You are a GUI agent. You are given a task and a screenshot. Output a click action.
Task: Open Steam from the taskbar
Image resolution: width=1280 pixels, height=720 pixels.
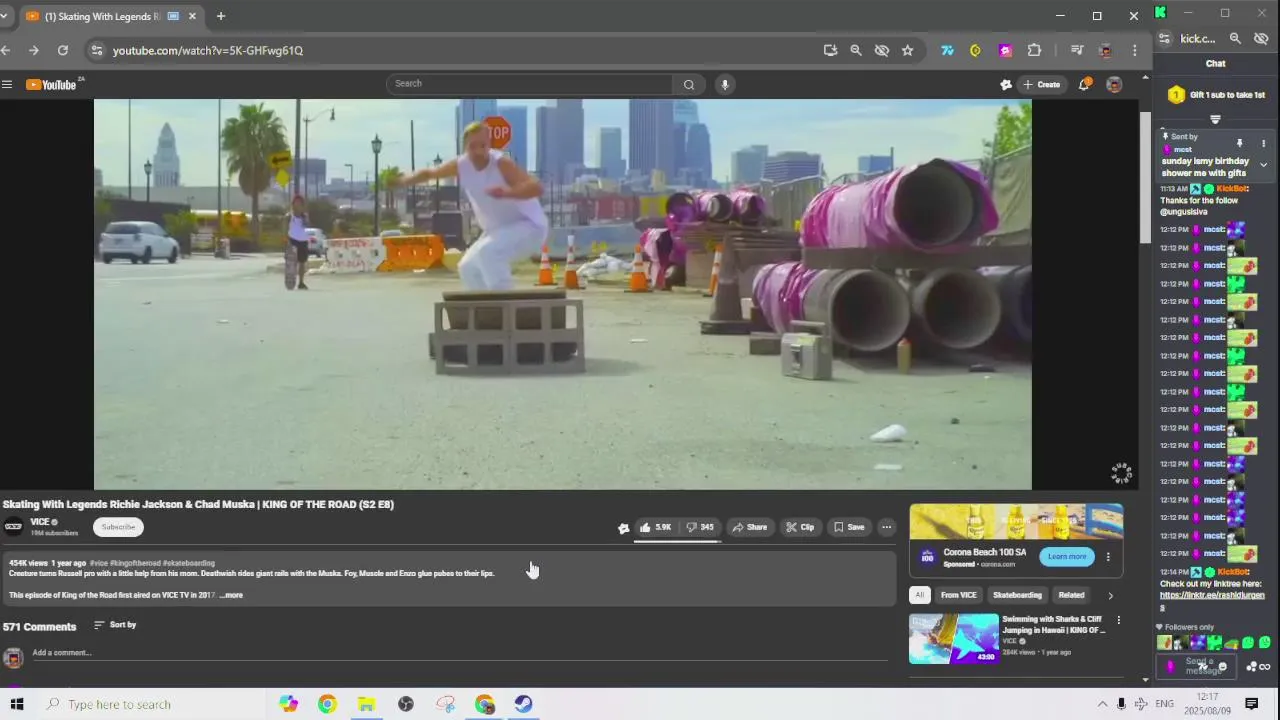(523, 704)
